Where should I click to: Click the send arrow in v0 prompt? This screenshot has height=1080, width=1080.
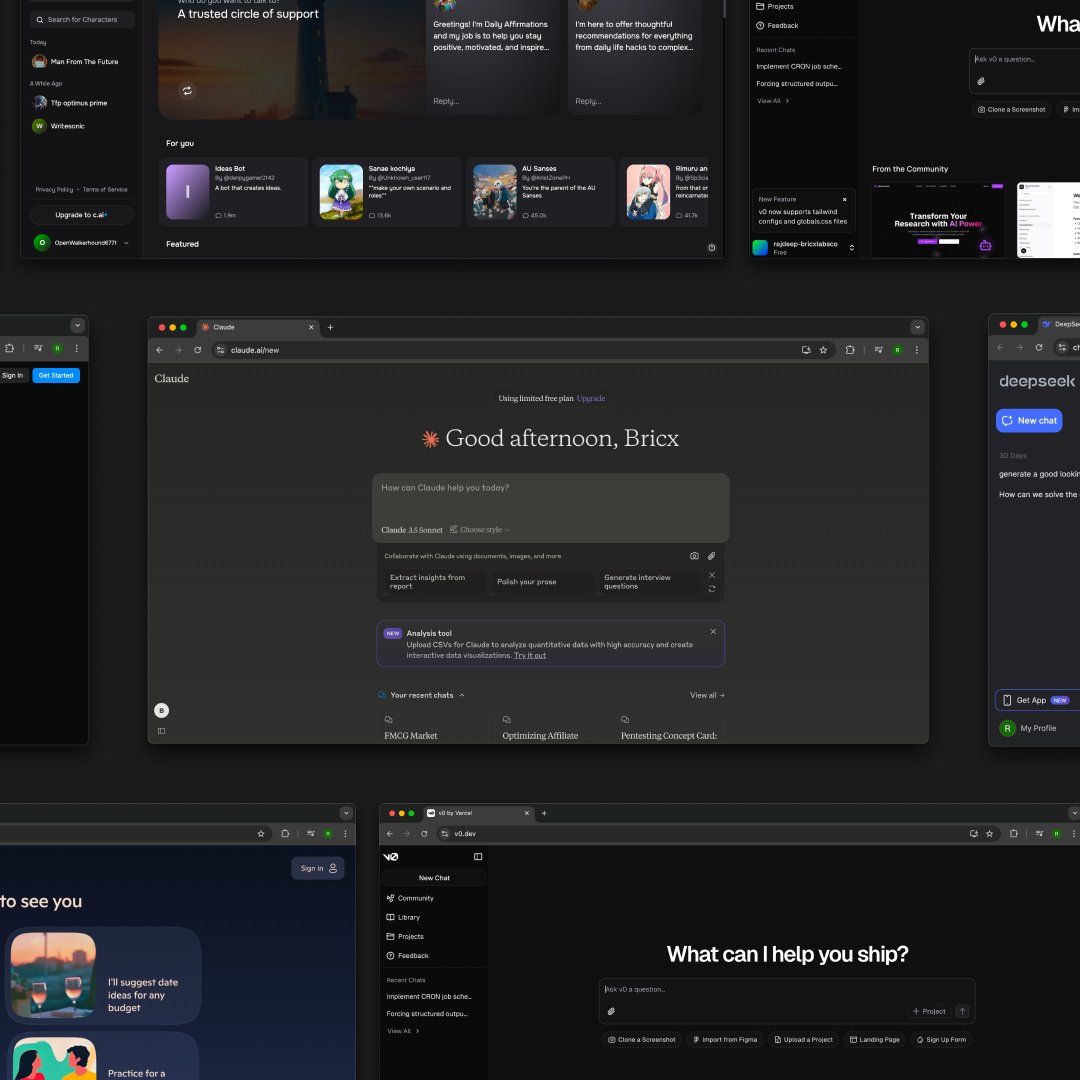click(x=963, y=1011)
